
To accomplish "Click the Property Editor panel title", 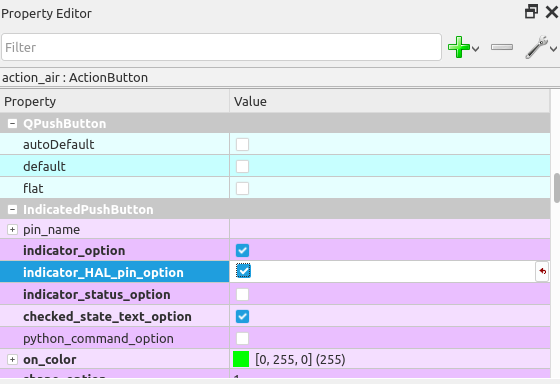I will [x=46, y=14].
